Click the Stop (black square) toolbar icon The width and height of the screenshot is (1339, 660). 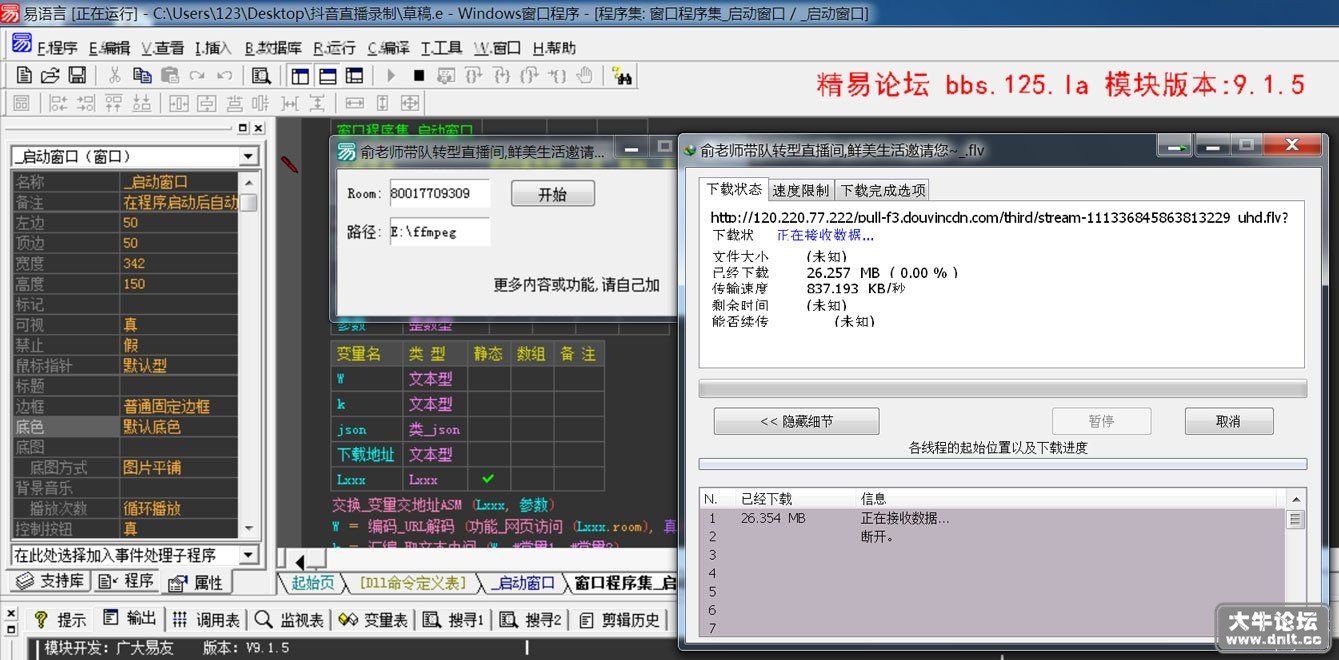pyautogui.click(x=419, y=75)
